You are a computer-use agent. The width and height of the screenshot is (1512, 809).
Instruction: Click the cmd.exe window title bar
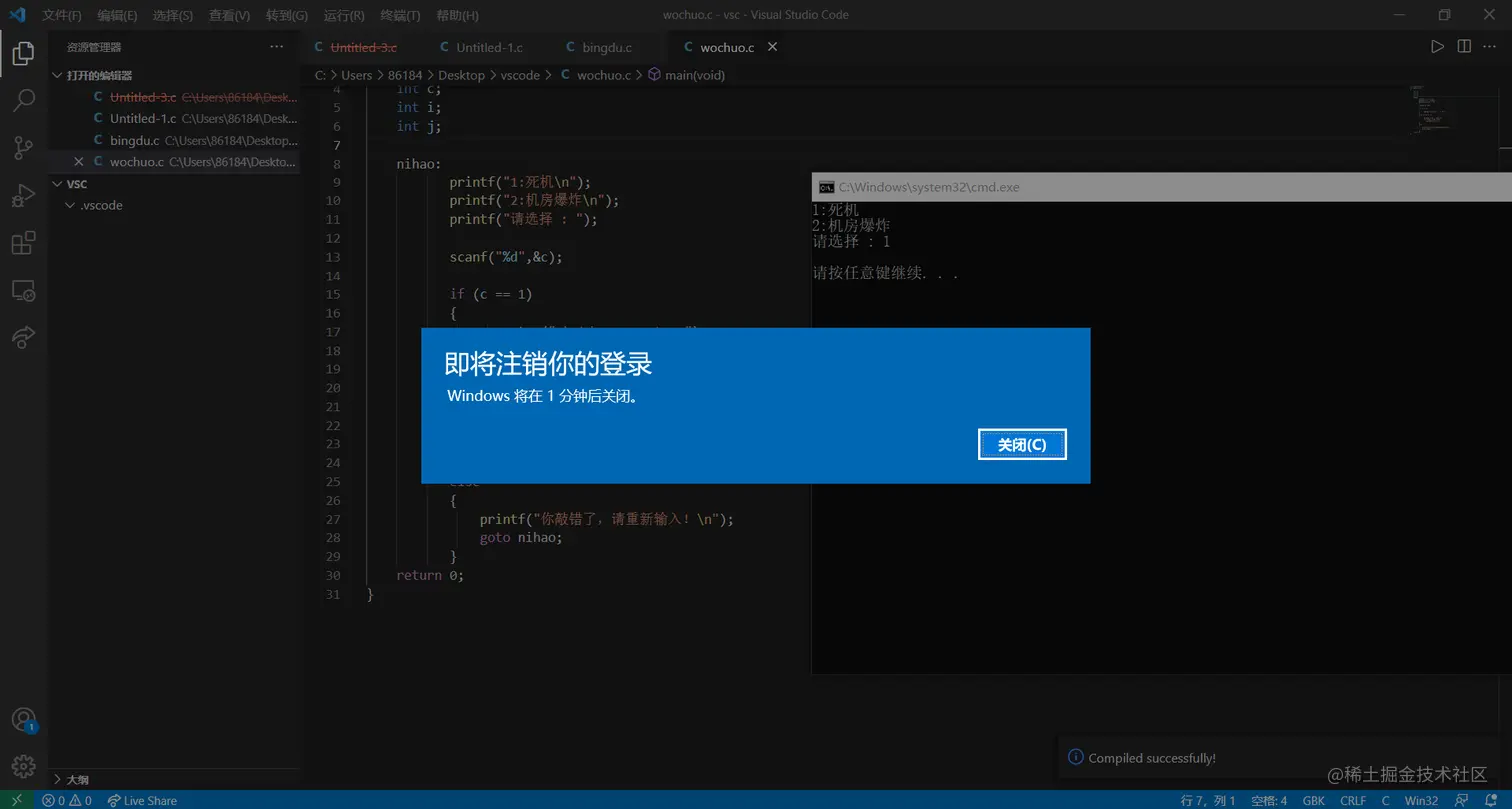coord(1161,187)
